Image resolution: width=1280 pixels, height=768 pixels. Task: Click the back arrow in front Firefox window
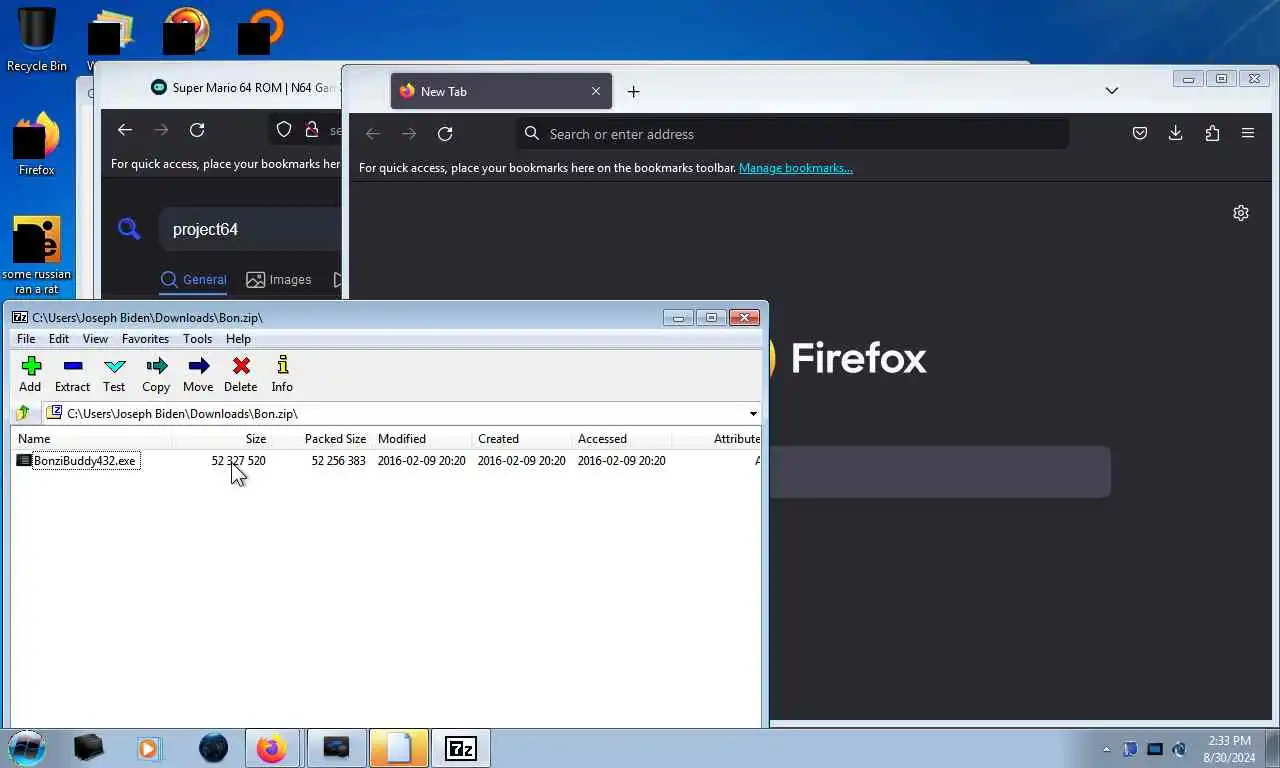[373, 134]
